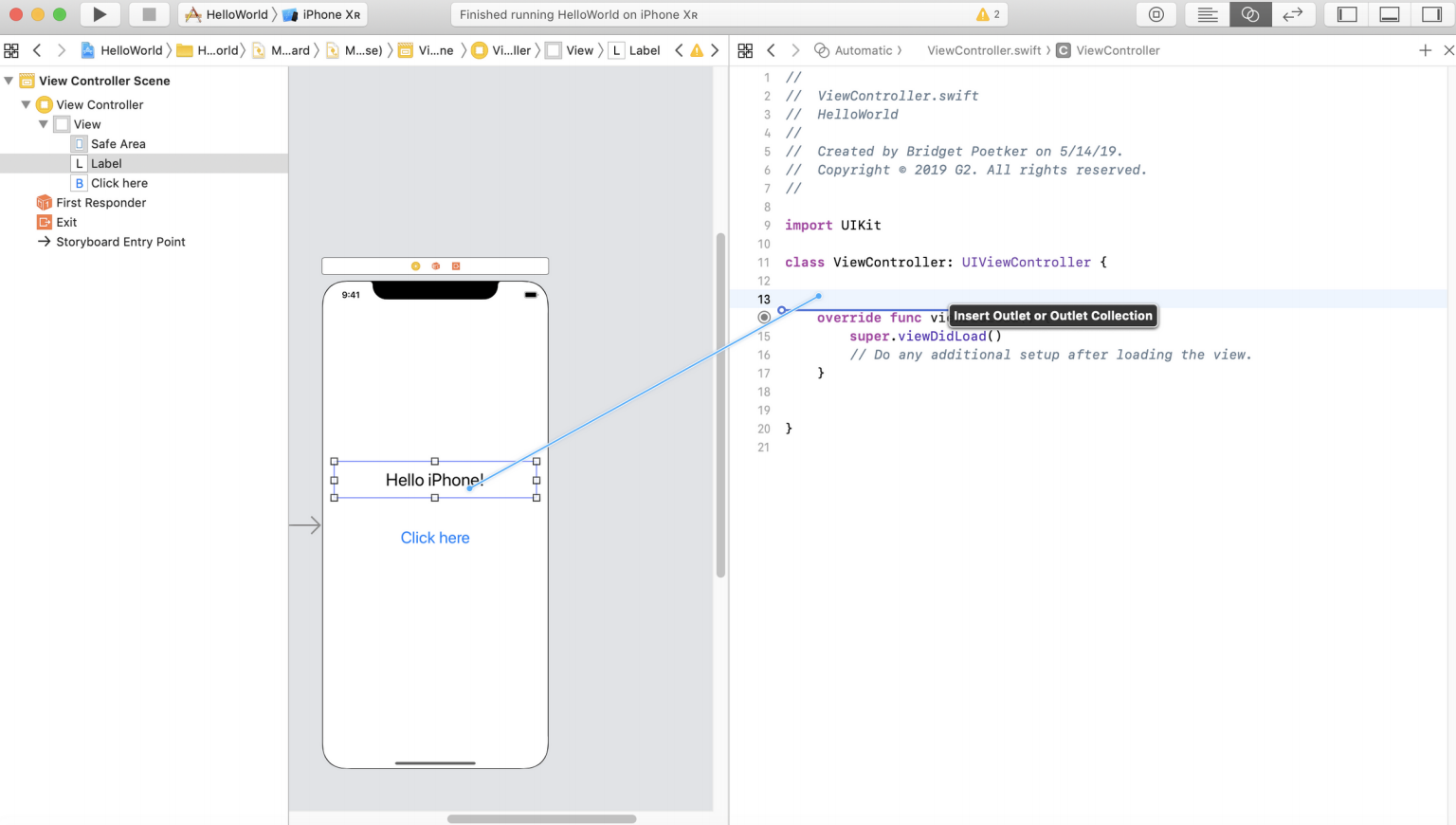
Task: Select the Vi...ne scene breadcrumb
Action: tap(427, 50)
